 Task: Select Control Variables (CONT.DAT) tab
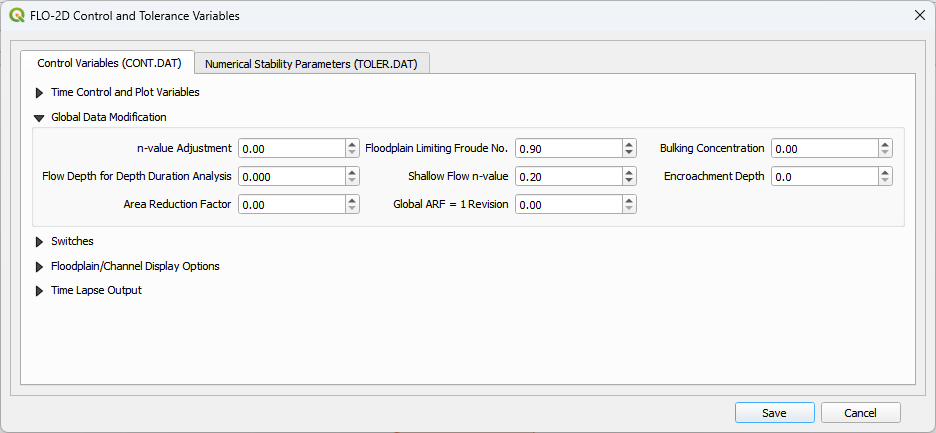click(x=108, y=62)
